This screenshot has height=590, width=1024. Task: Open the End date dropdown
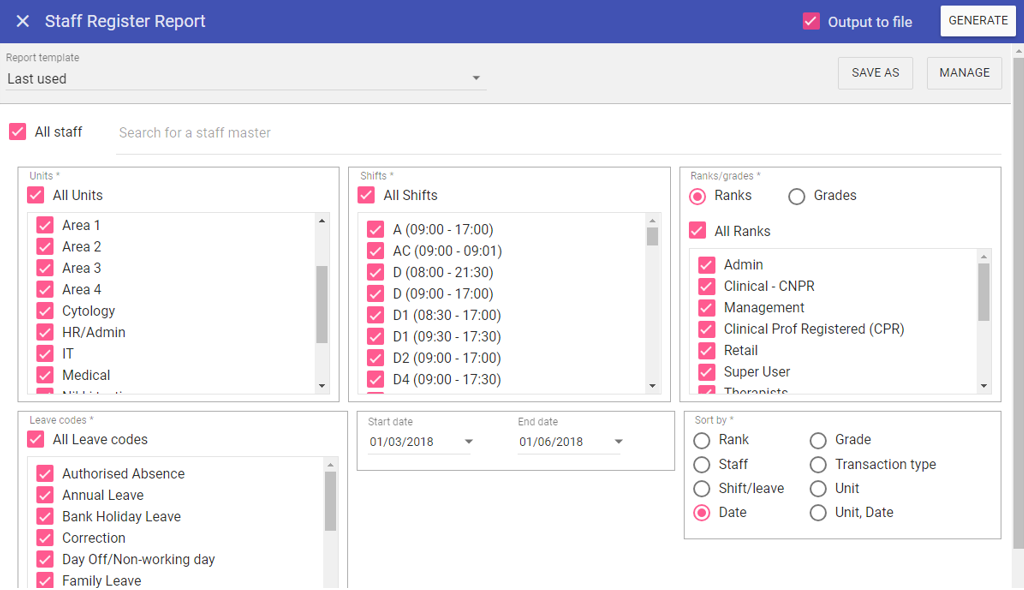pos(618,442)
